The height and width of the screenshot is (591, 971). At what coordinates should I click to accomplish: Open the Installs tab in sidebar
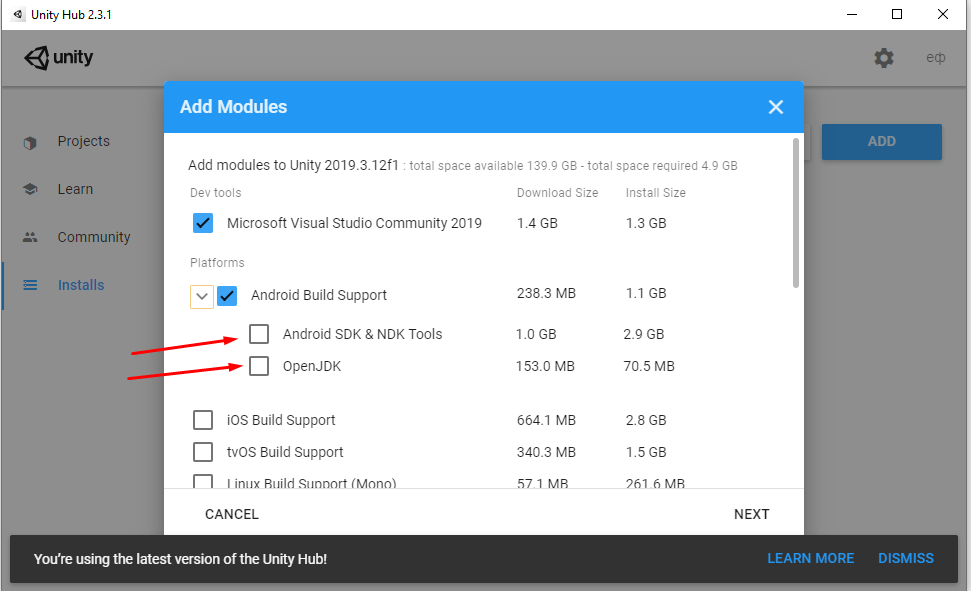tap(83, 285)
